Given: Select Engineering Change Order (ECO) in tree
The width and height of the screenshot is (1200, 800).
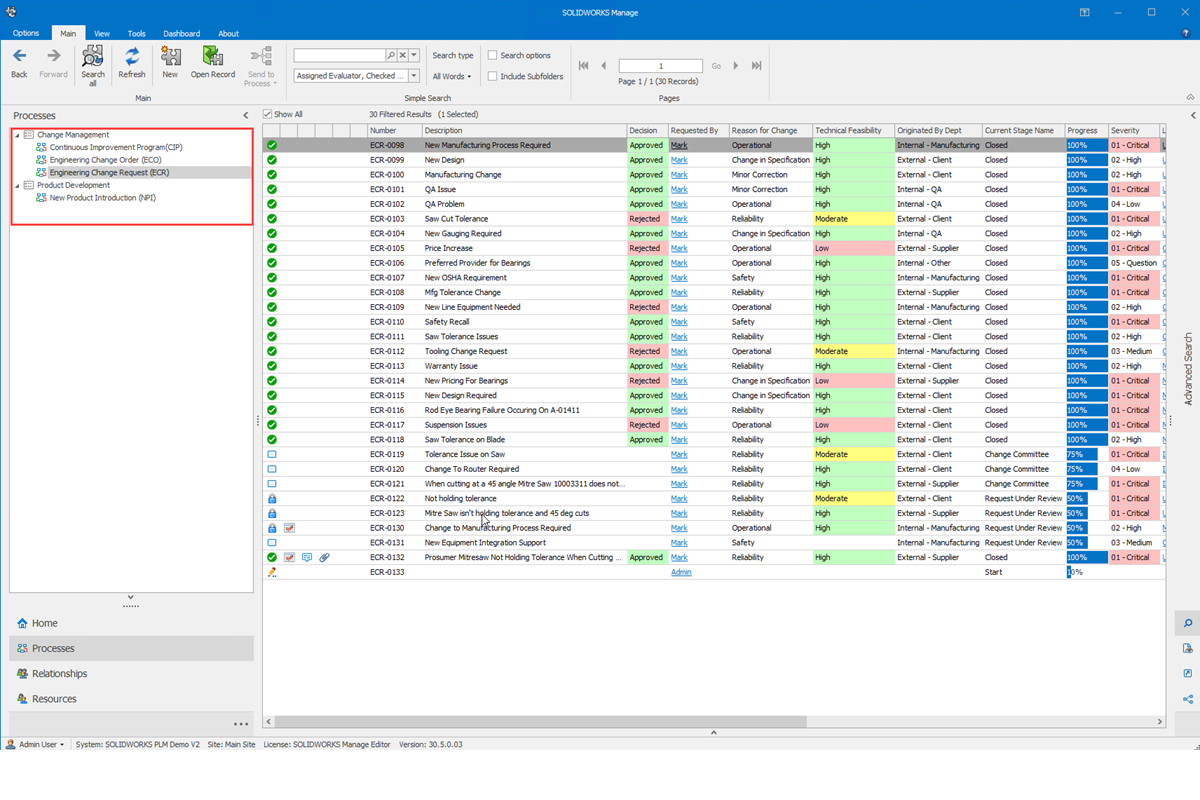Looking at the screenshot, I should (x=106, y=160).
